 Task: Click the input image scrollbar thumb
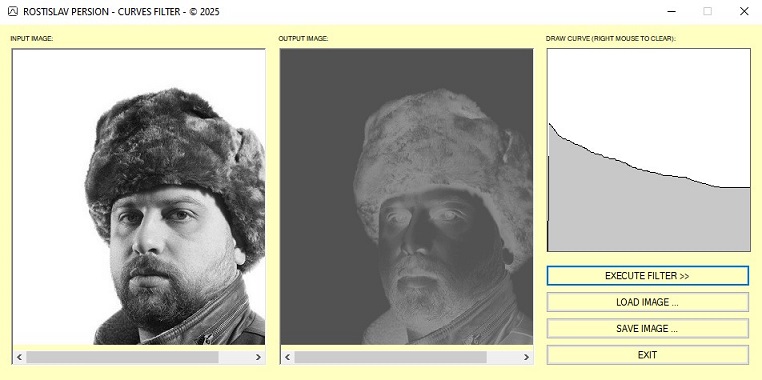point(122,357)
